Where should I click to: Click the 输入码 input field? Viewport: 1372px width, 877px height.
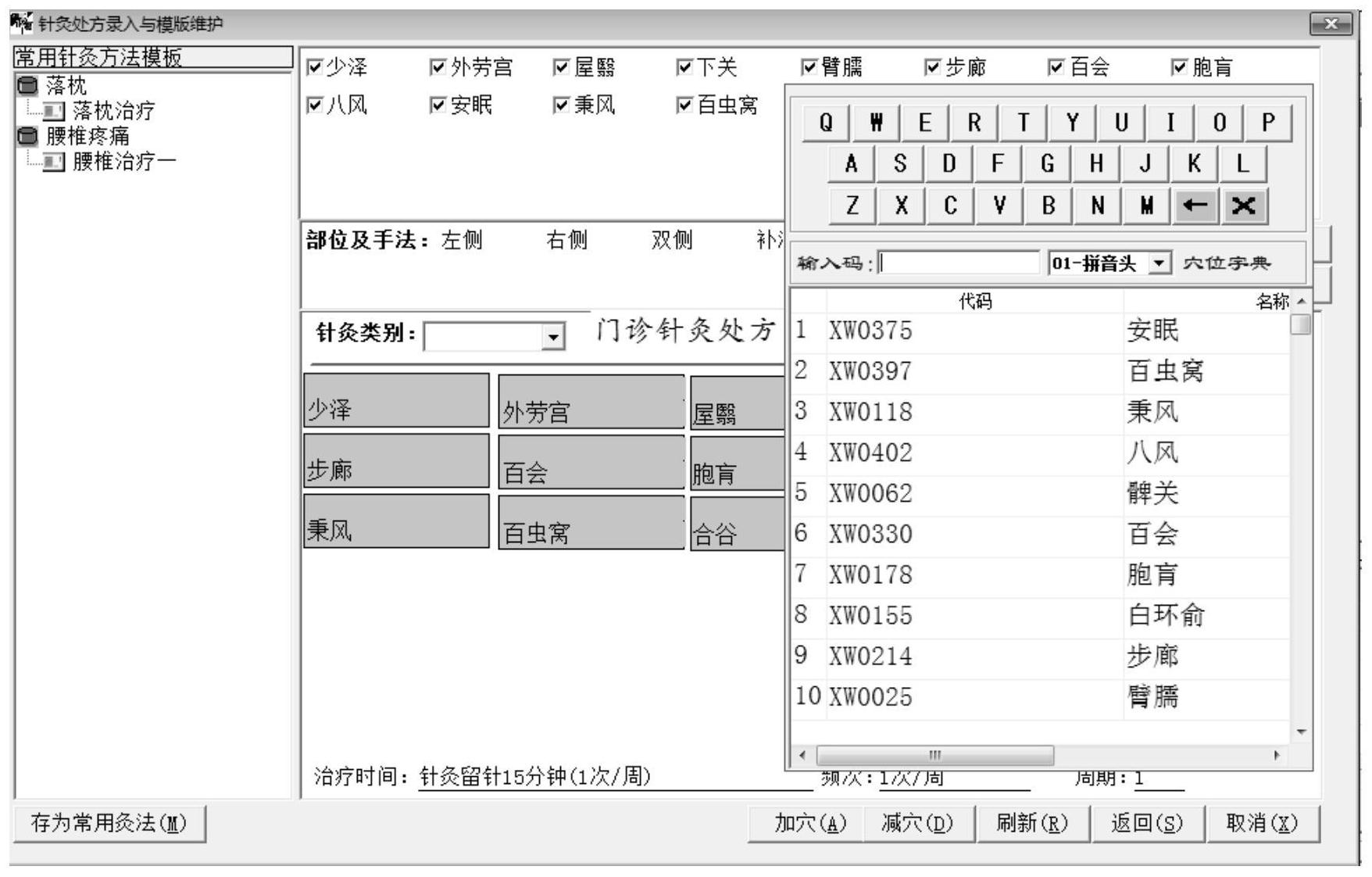tap(959, 263)
